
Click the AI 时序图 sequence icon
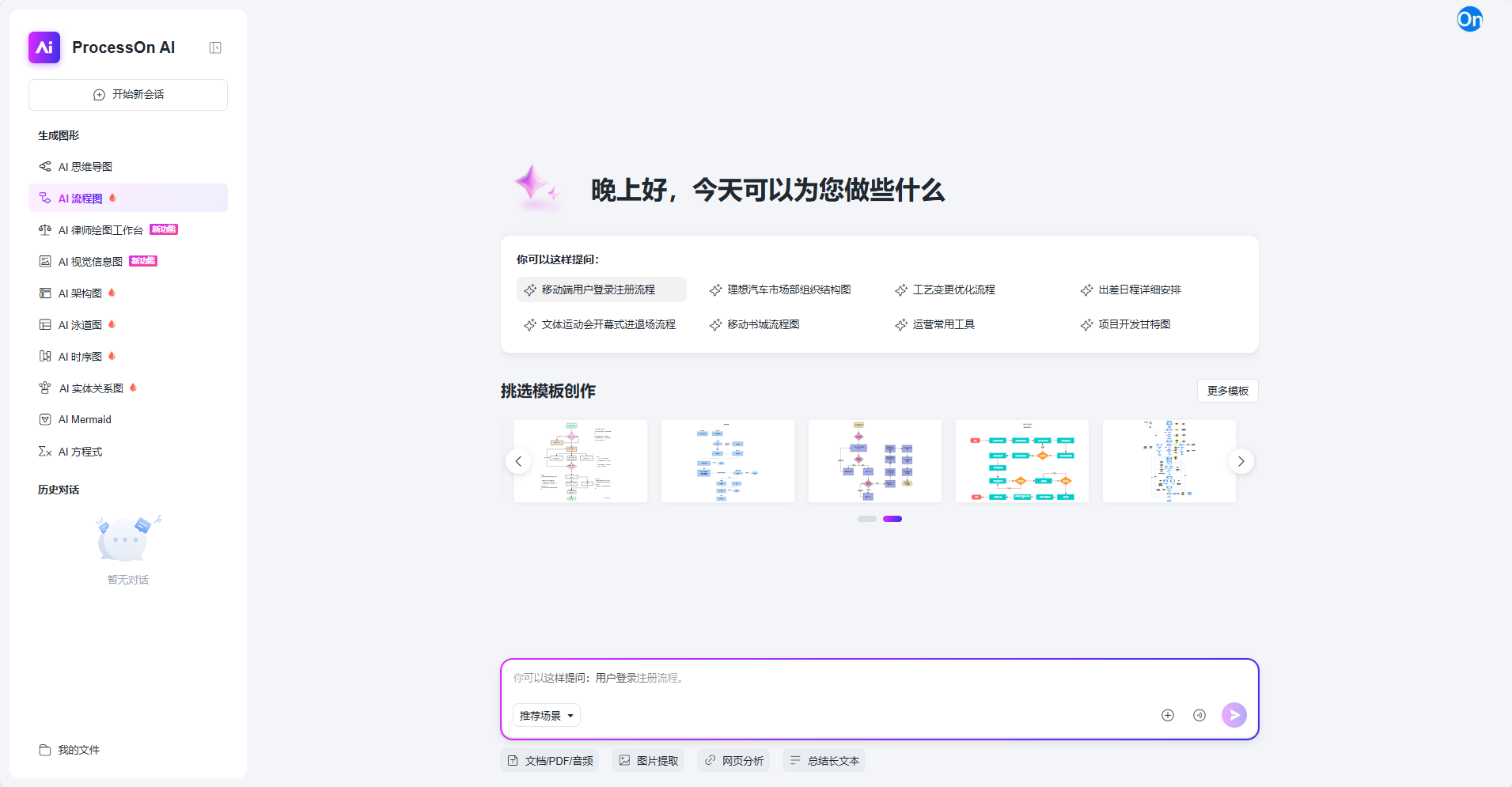click(x=45, y=356)
